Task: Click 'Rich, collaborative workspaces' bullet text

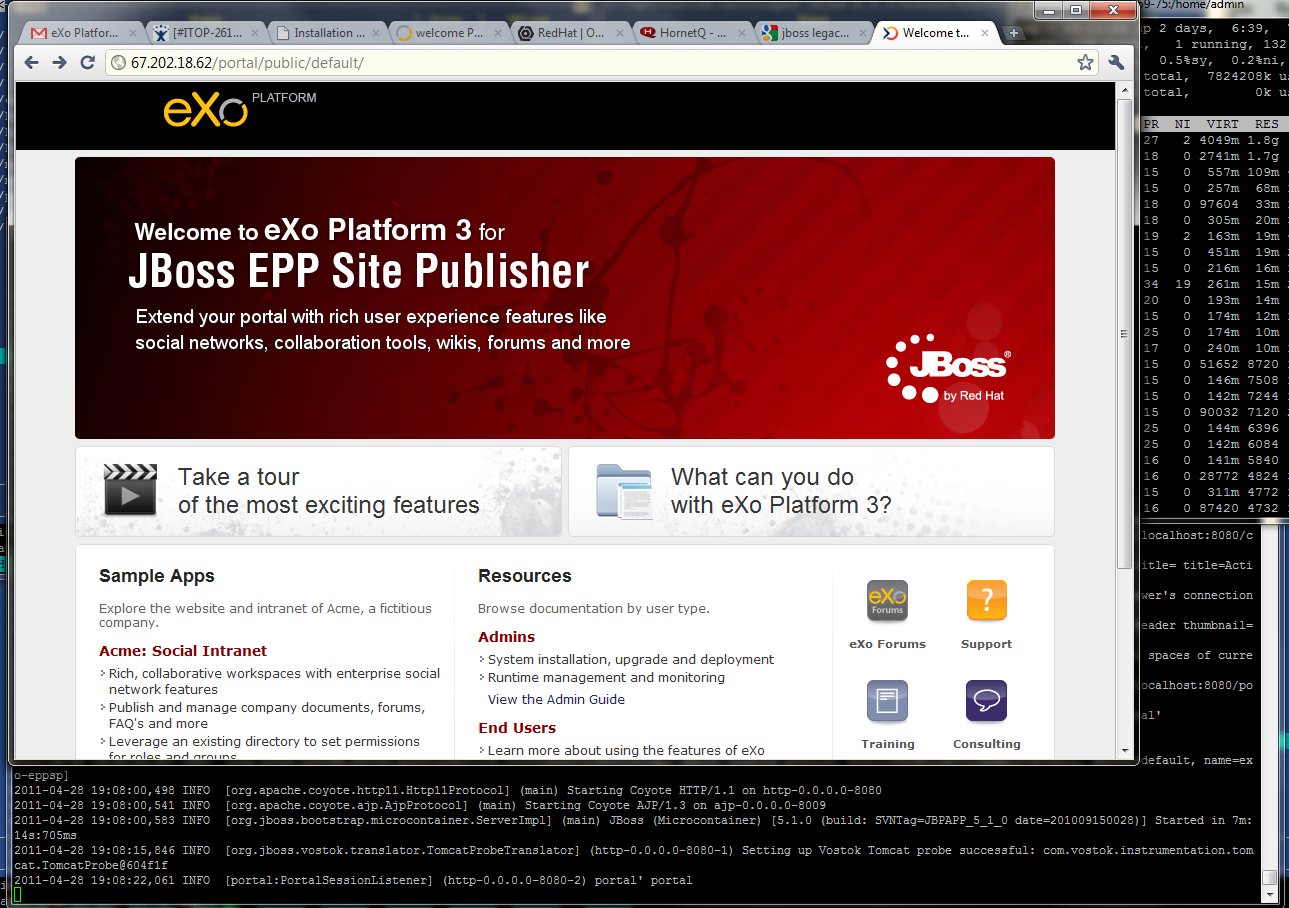Action: [x=274, y=681]
